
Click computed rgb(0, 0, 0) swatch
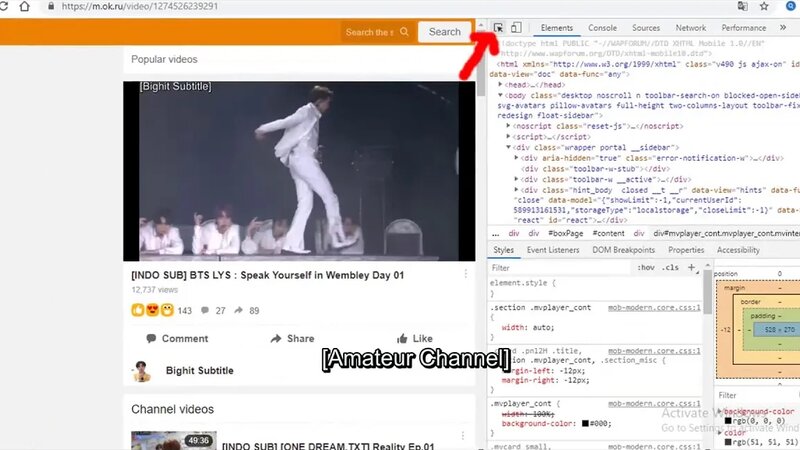click(x=728, y=421)
